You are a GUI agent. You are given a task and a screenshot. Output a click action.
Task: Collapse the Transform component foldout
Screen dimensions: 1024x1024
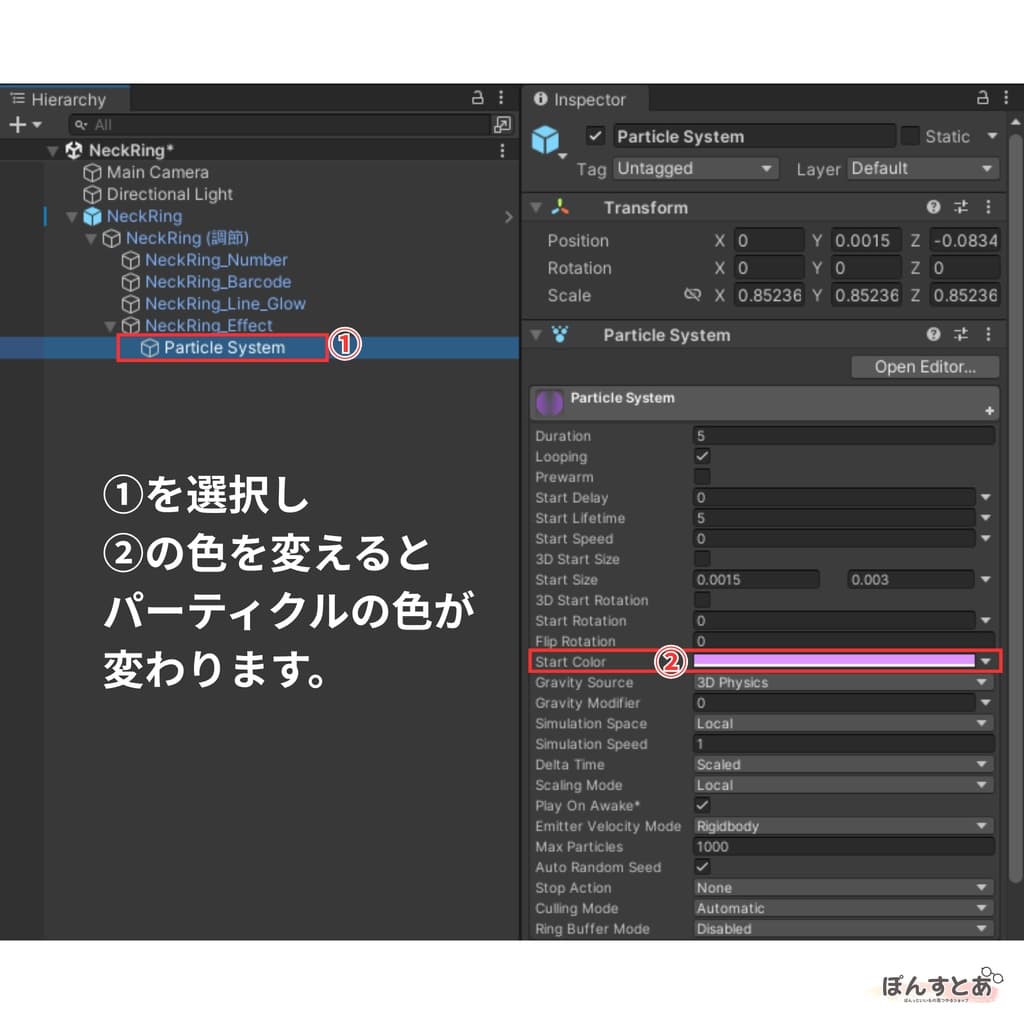[x=536, y=208]
